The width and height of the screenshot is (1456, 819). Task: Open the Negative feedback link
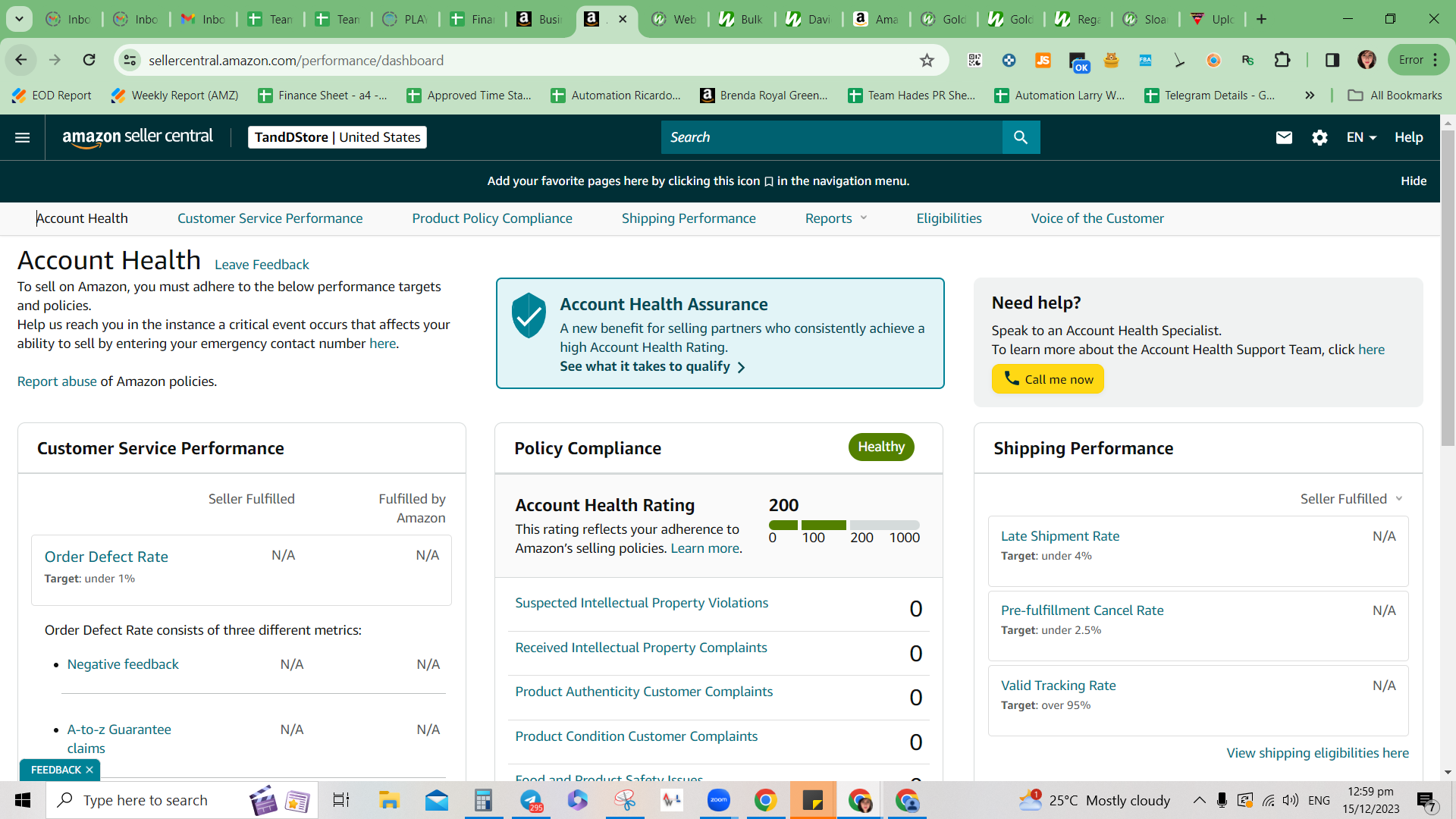tap(123, 664)
